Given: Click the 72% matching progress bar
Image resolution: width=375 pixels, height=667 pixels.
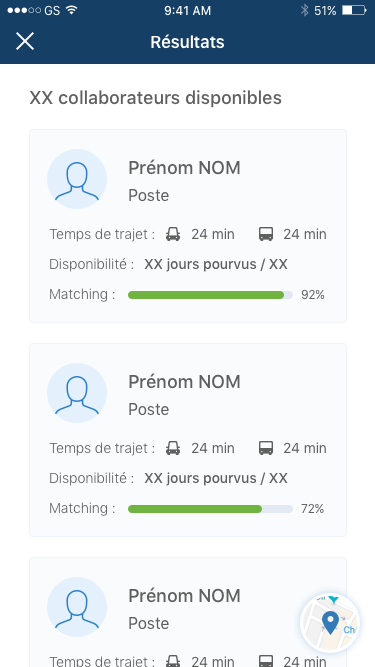Looking at the screenshot, I should pyautogui.click(x=210, y=509).
